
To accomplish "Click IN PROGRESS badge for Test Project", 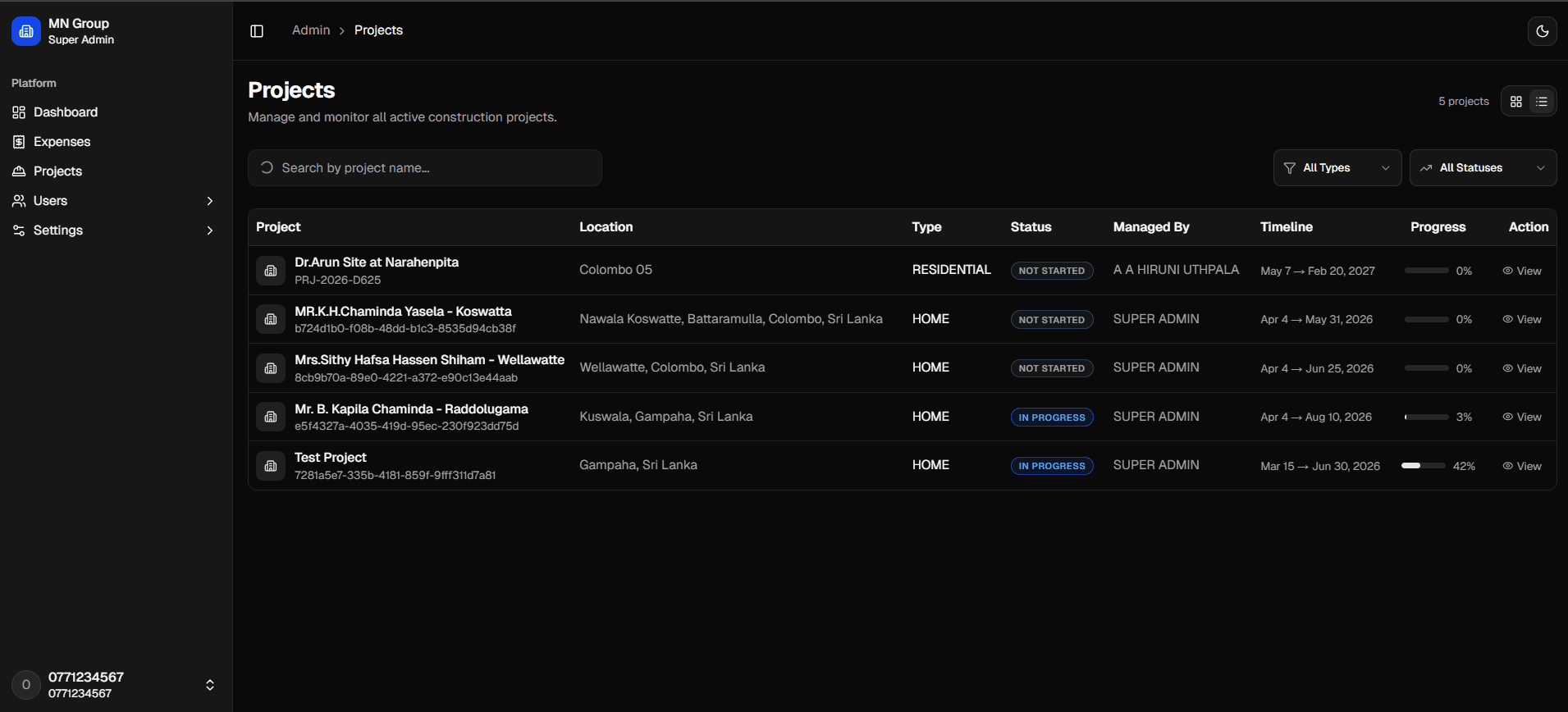I will [x=1052, y=466].
